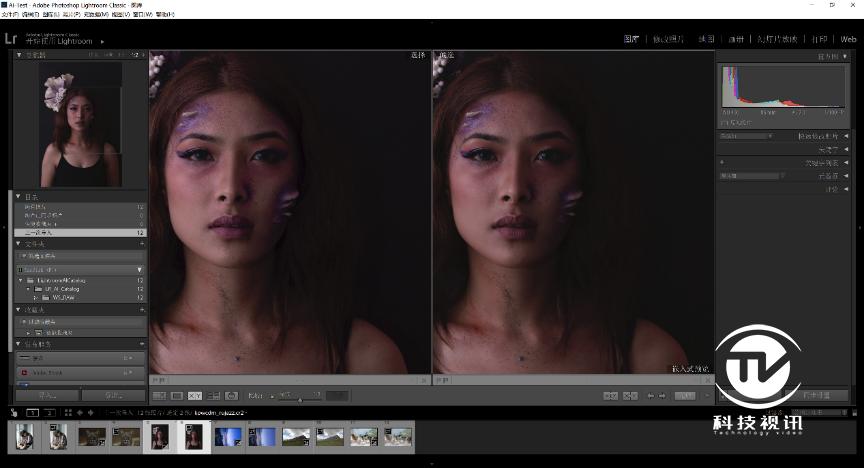Viewport: 864px width, 468px height.
Task: Toggle second window display button 2
Action: 48,412
